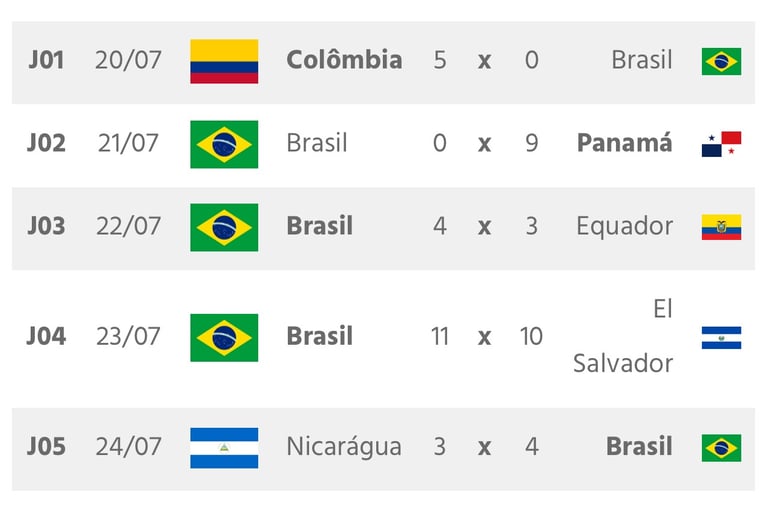Click the El Salvador flag in J04
This screenshot has width=768, height=512.
pyautogui.click(x=721, y=338)
